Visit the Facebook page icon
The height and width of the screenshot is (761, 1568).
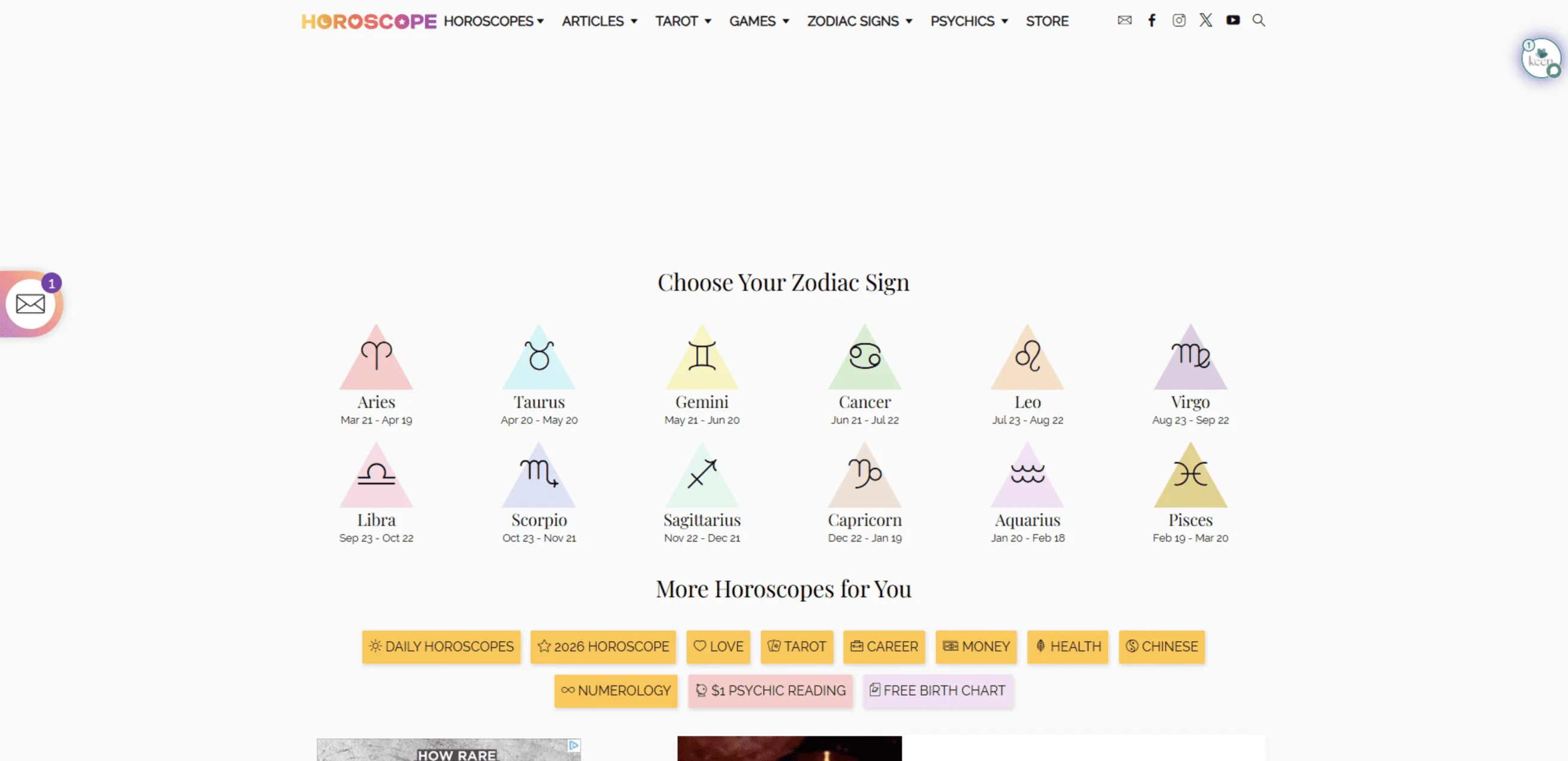[x=1151, y=21]
